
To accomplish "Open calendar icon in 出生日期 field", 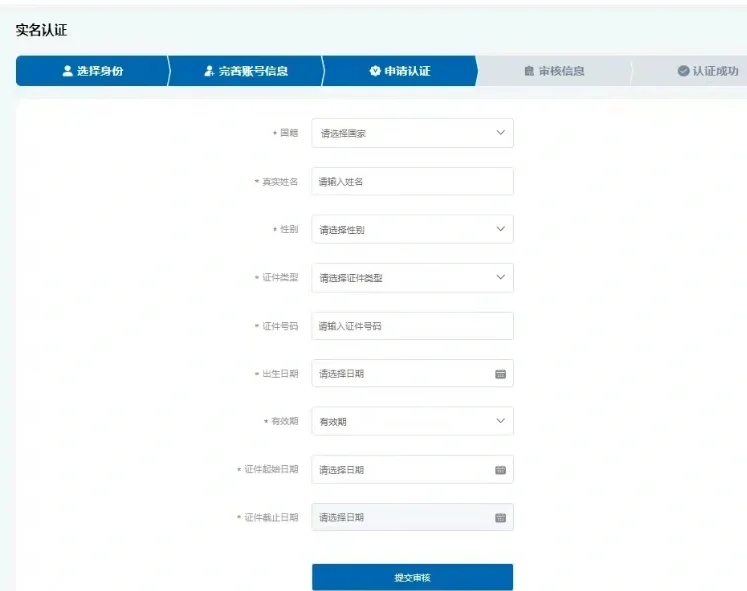I will click(500, 374).
